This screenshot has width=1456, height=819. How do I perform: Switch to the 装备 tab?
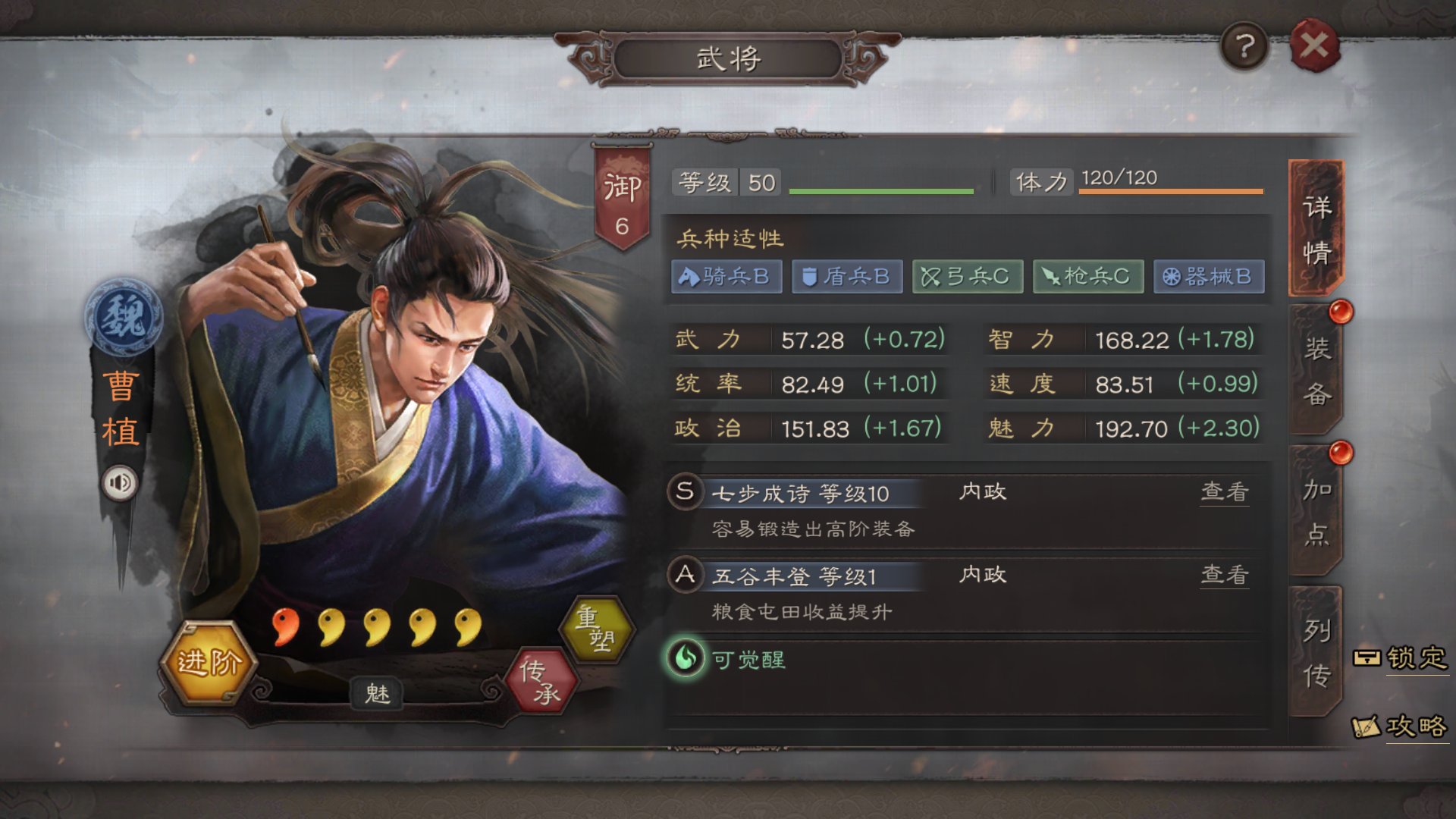point(1316,372)
